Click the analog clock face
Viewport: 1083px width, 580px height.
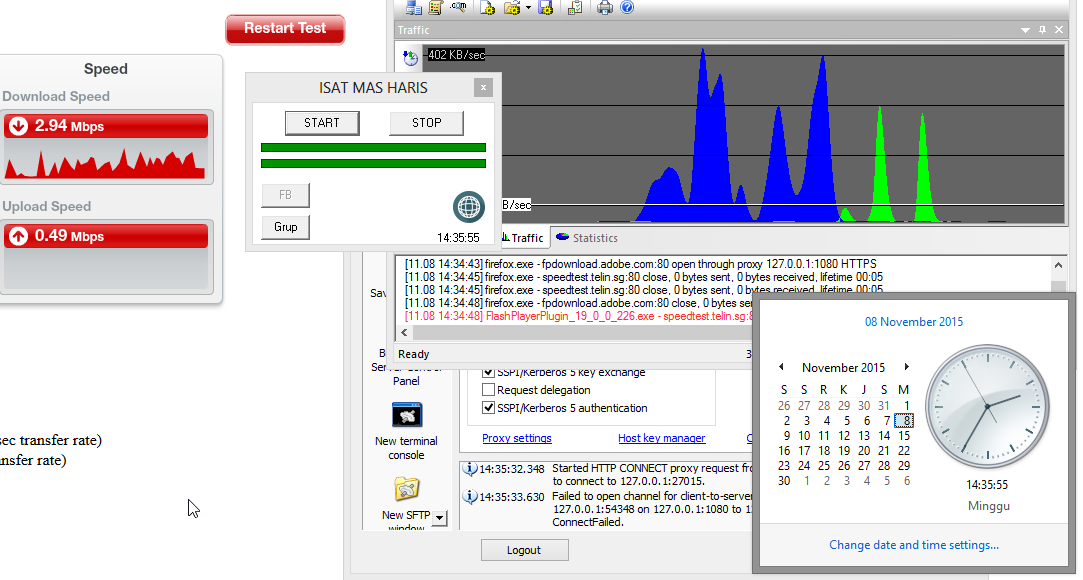tap(987, 407)
